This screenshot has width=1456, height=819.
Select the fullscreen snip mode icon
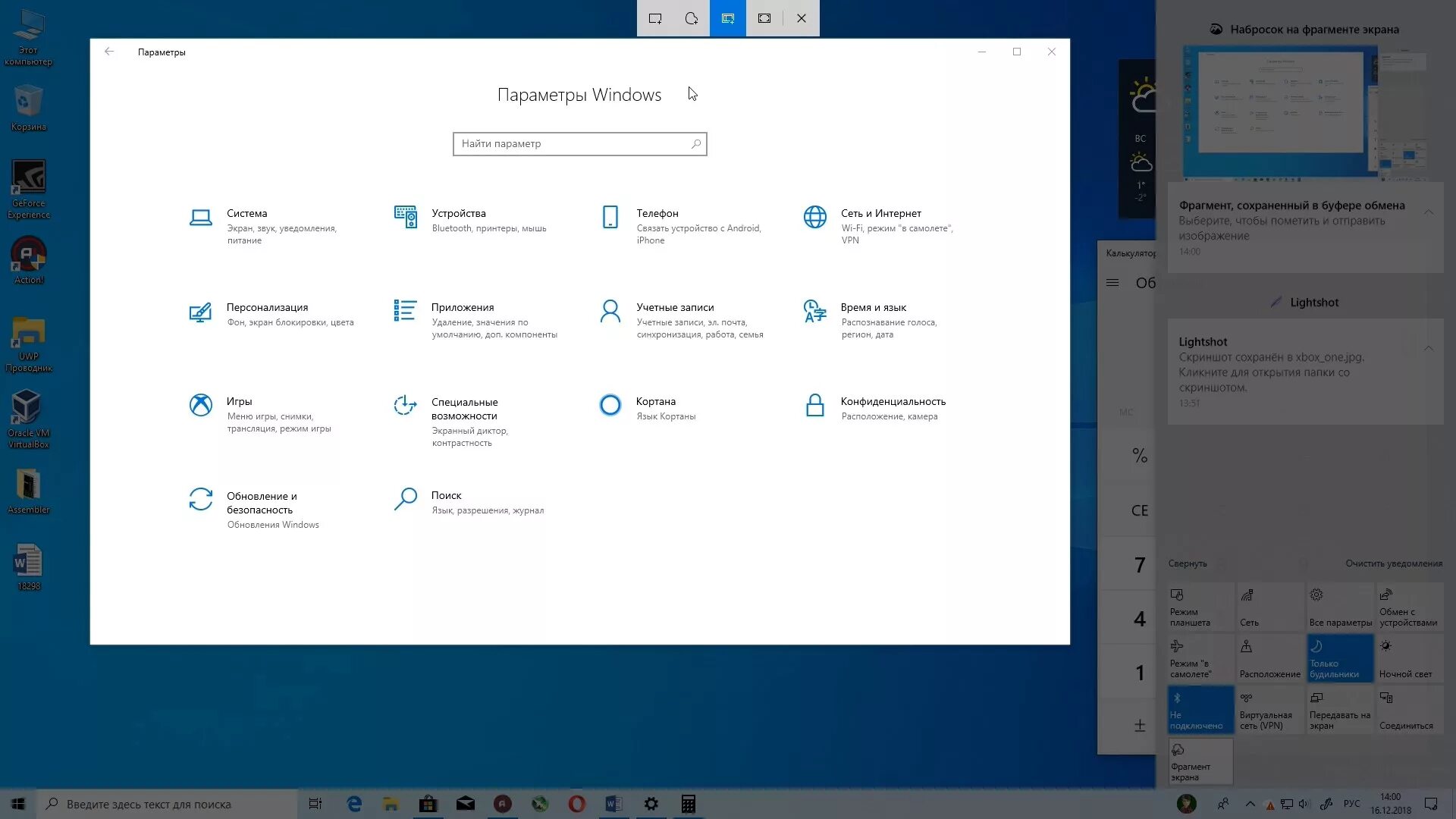[764, 18]
